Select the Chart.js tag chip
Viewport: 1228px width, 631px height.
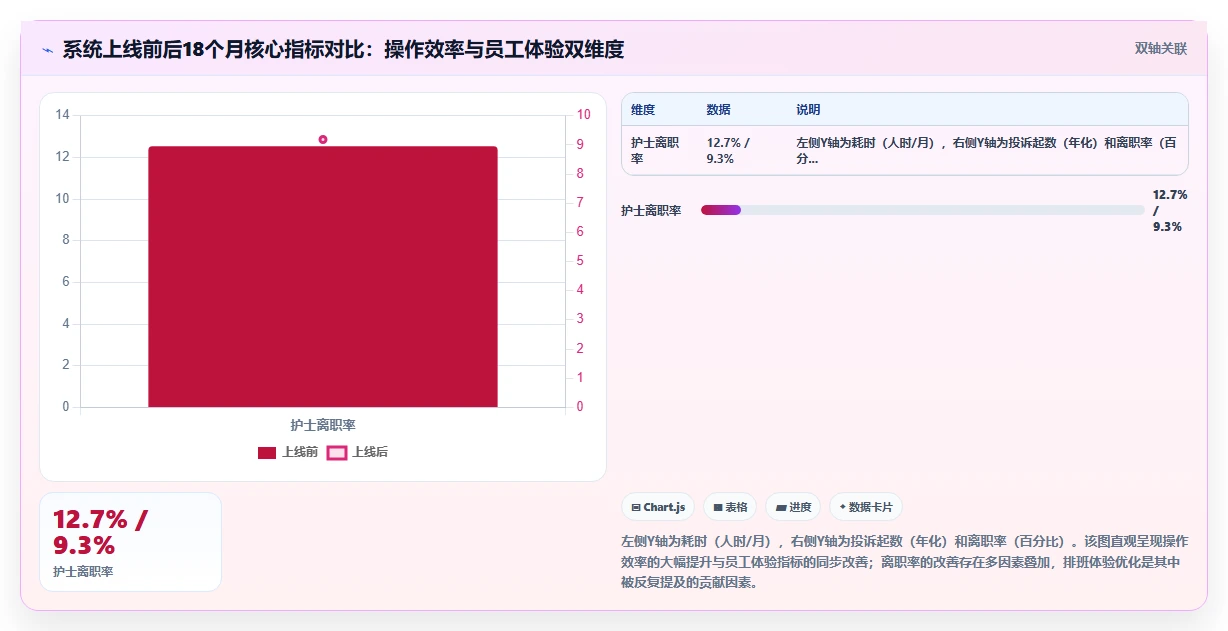coord(658,507)
